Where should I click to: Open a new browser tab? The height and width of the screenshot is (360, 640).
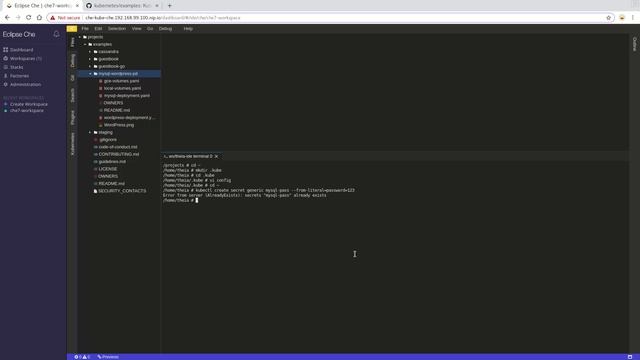pos(169,6)
